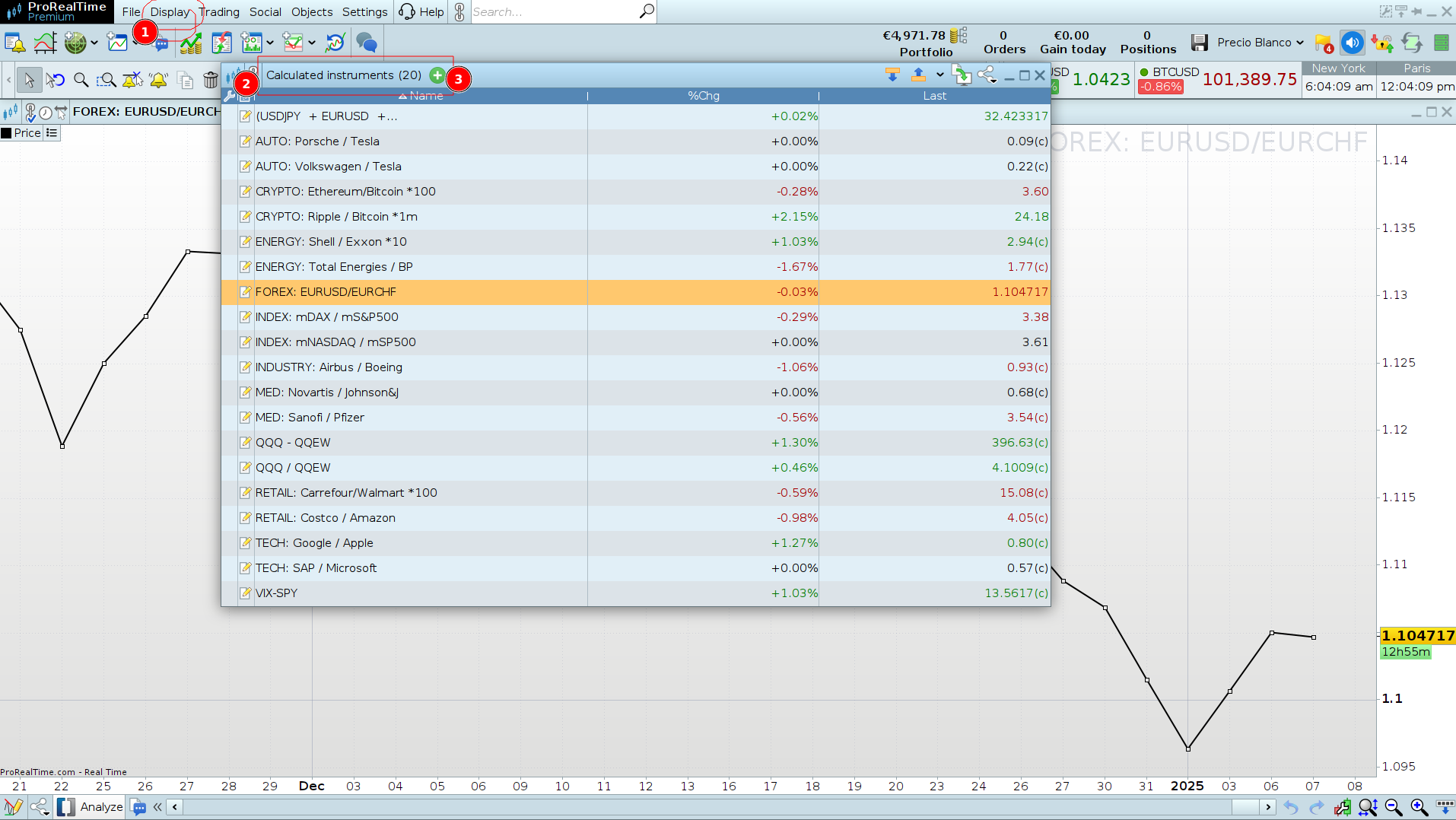Open the Calculated instruments list selector

[x=344, y=75]
